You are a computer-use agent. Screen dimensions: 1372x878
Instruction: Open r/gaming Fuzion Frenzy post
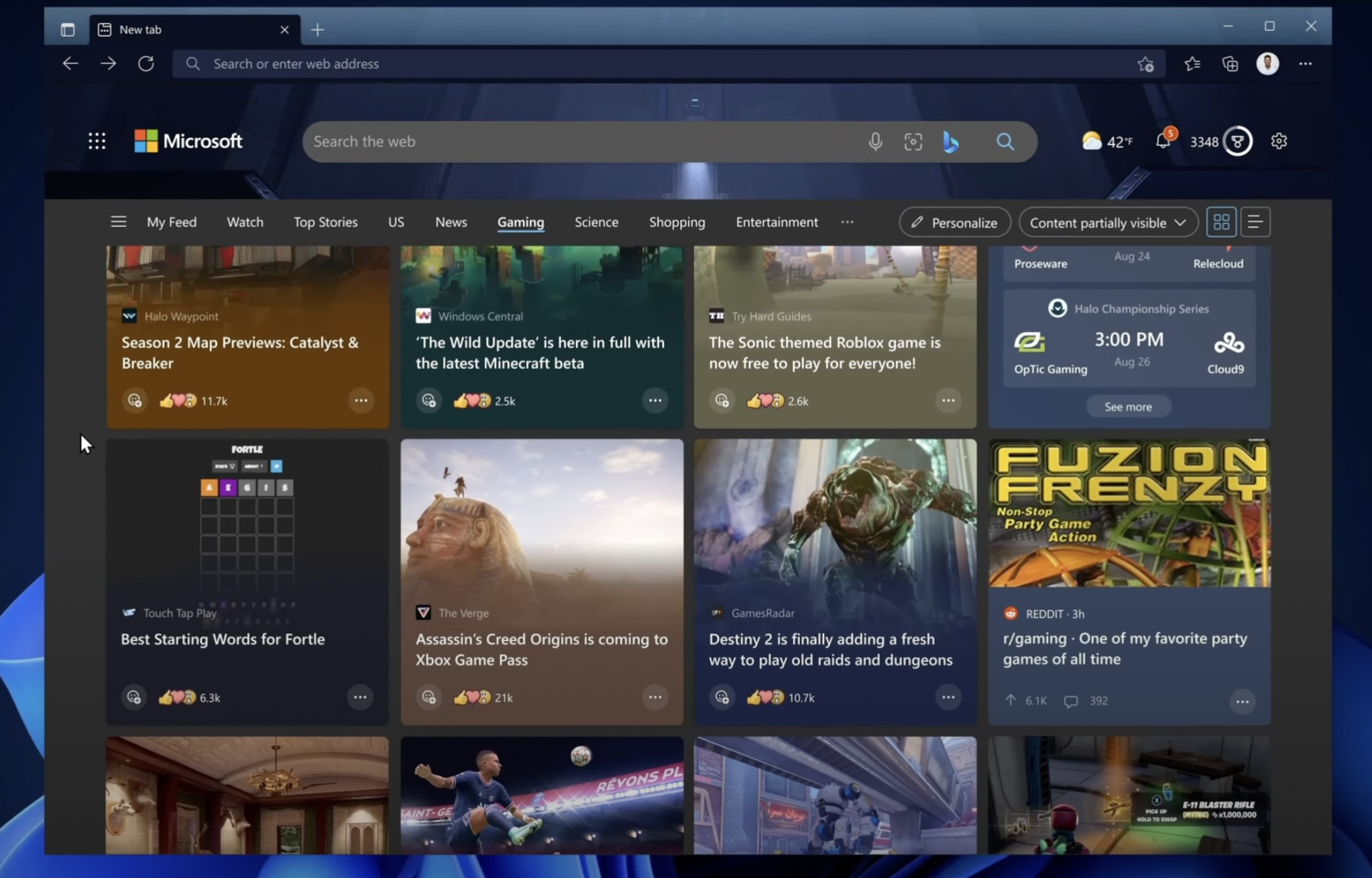tap(1125, 648)
